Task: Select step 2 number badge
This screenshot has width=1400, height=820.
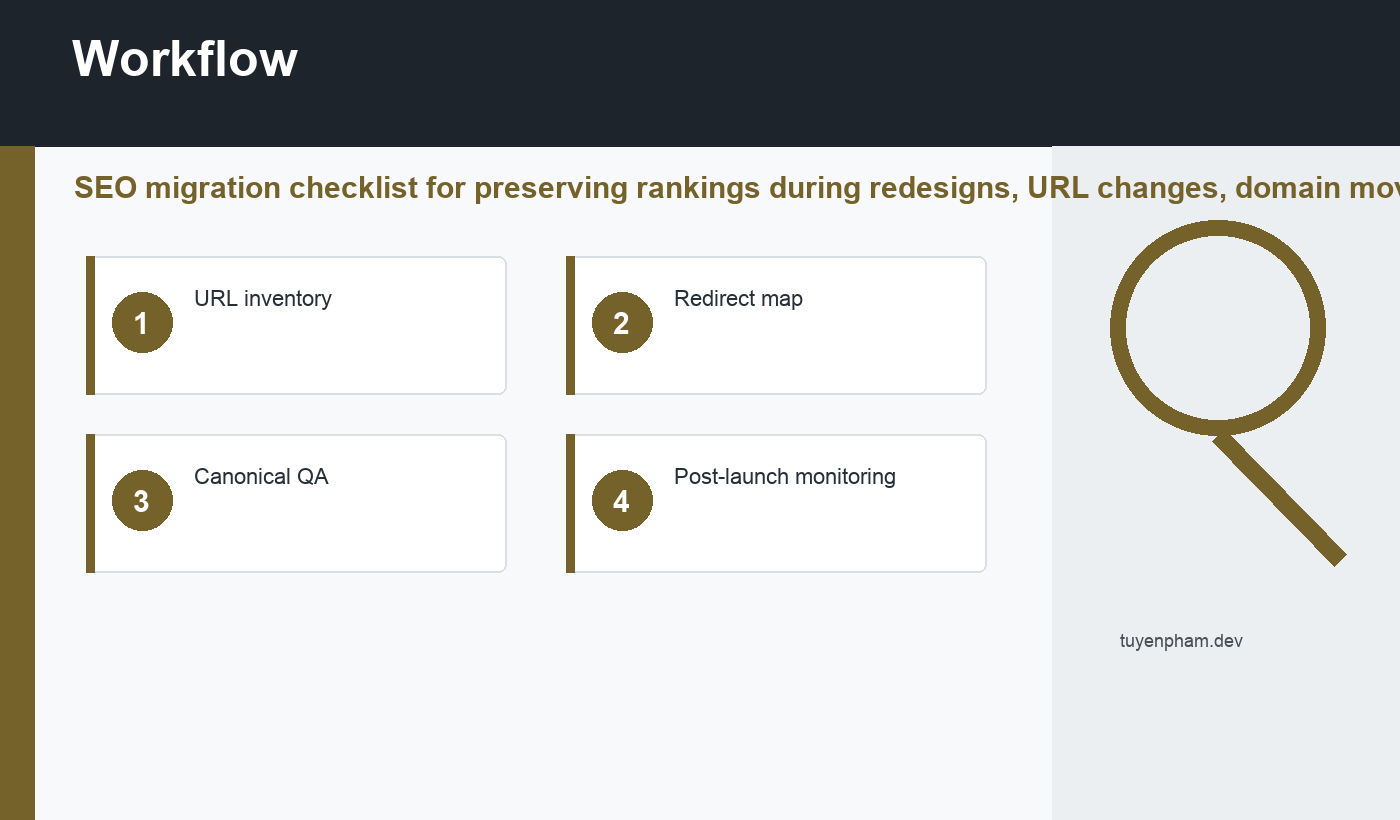Action: [x=622, y=323]
